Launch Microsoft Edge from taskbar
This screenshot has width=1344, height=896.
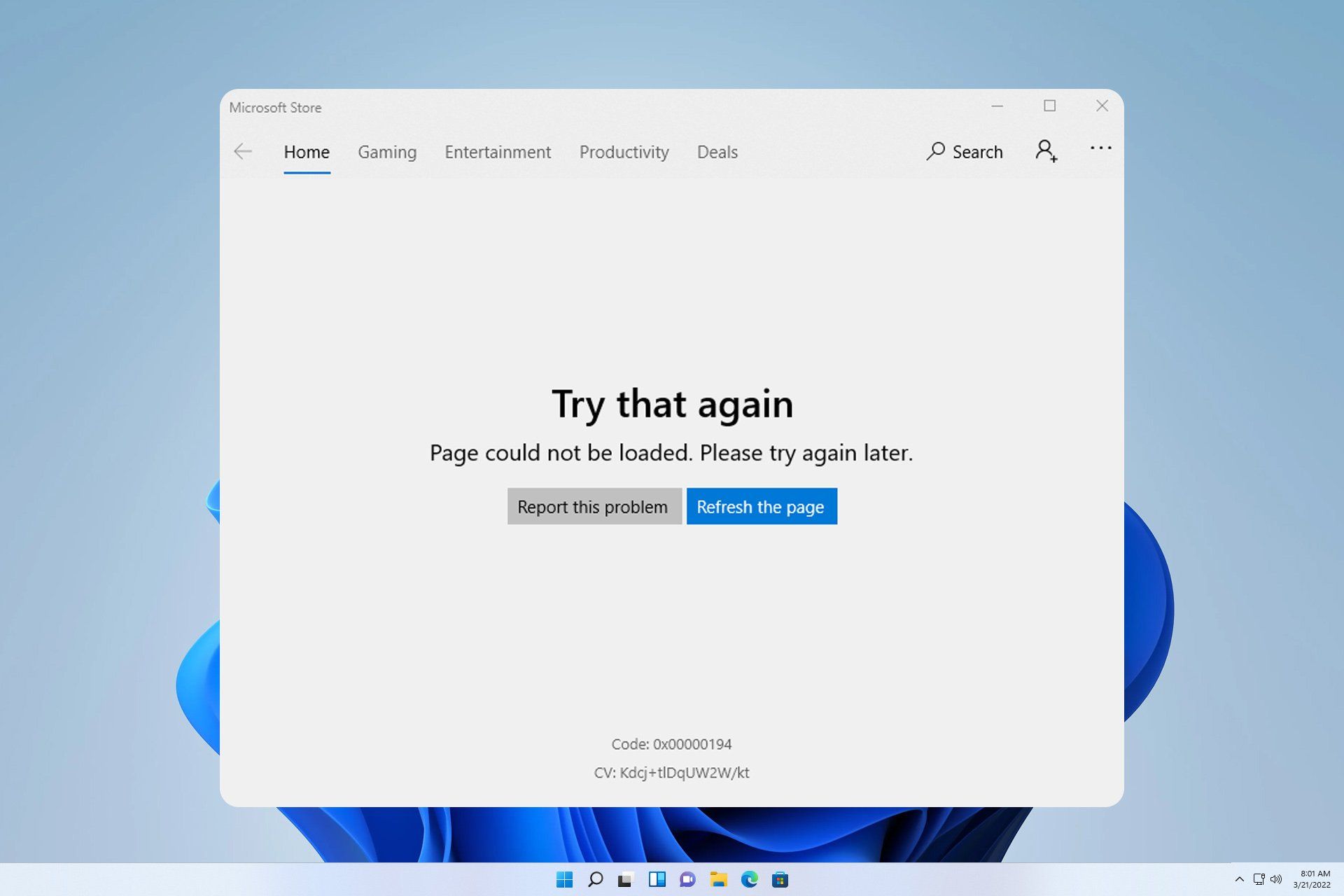point(749,879)
